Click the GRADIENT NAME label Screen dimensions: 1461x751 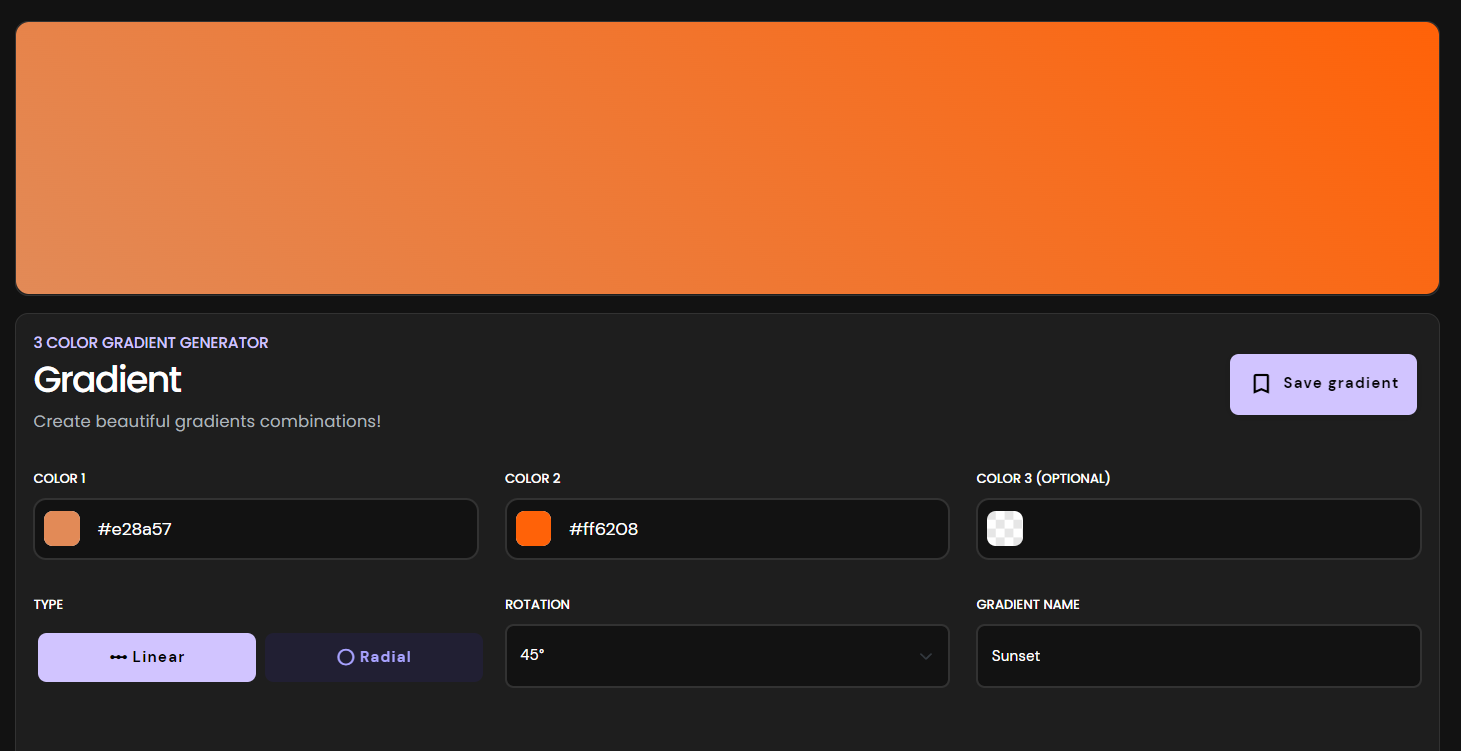(x=1028, y=604)
